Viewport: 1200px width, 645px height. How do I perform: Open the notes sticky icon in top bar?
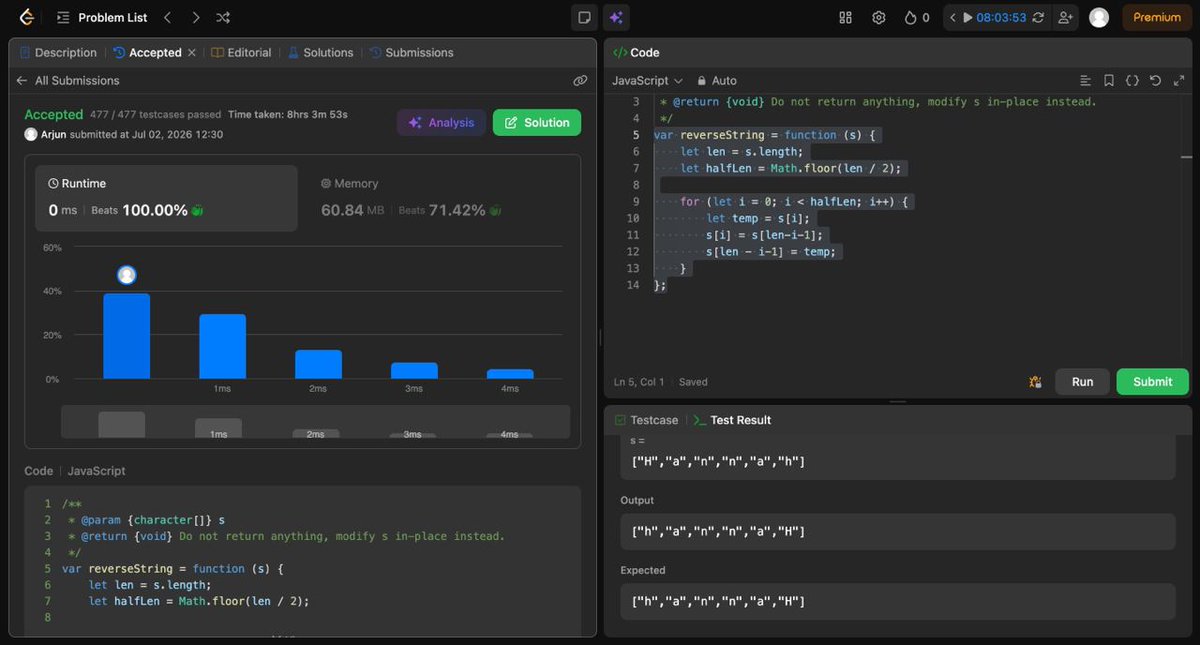coord(584,17)
